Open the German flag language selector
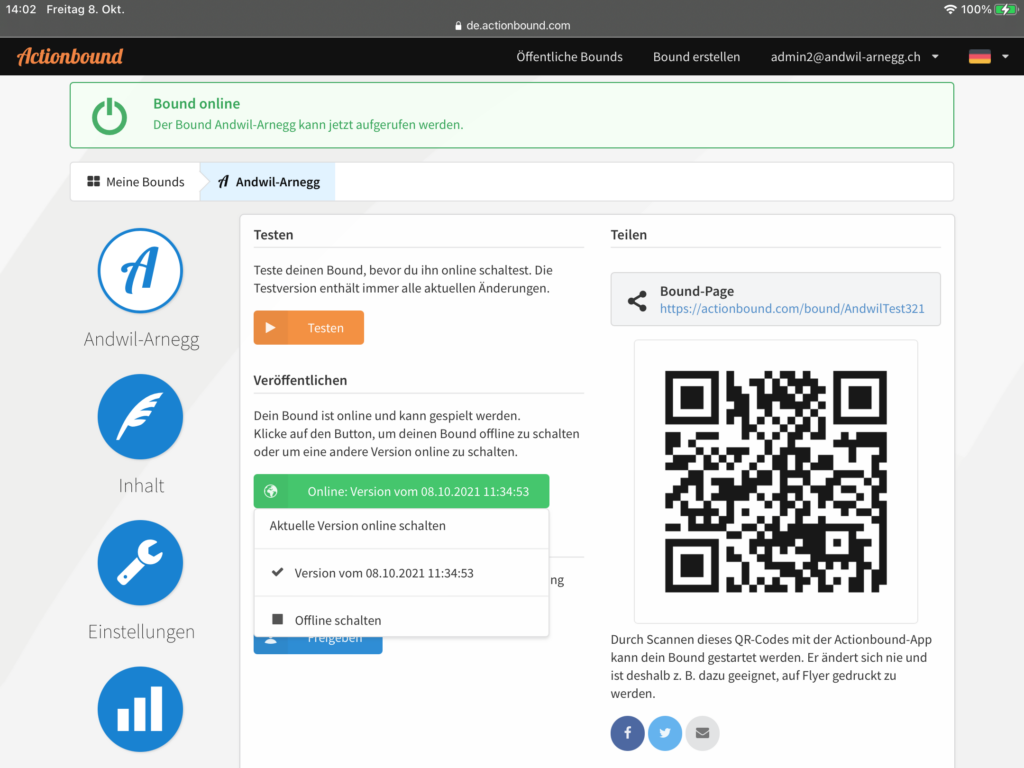1024x768 pixels. click(988, 57)
